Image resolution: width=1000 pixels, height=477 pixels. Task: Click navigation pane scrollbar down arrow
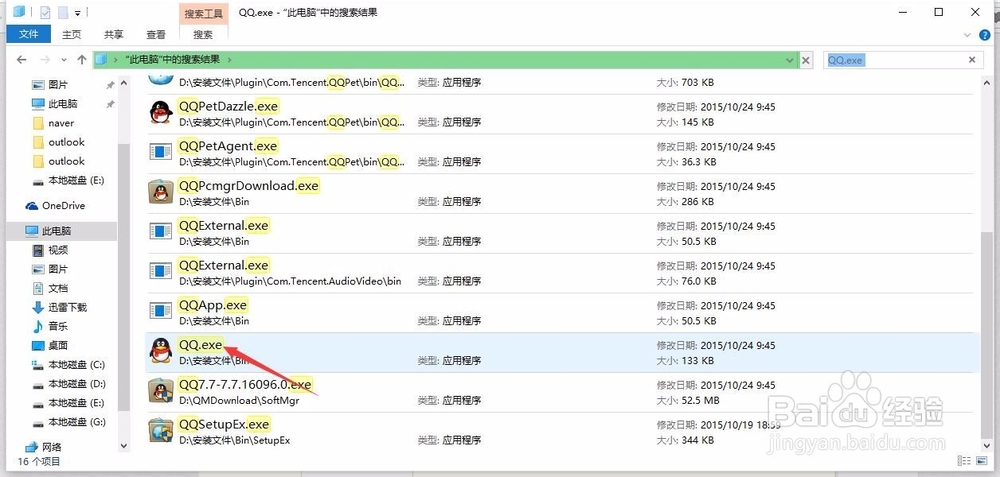(123, 446)
